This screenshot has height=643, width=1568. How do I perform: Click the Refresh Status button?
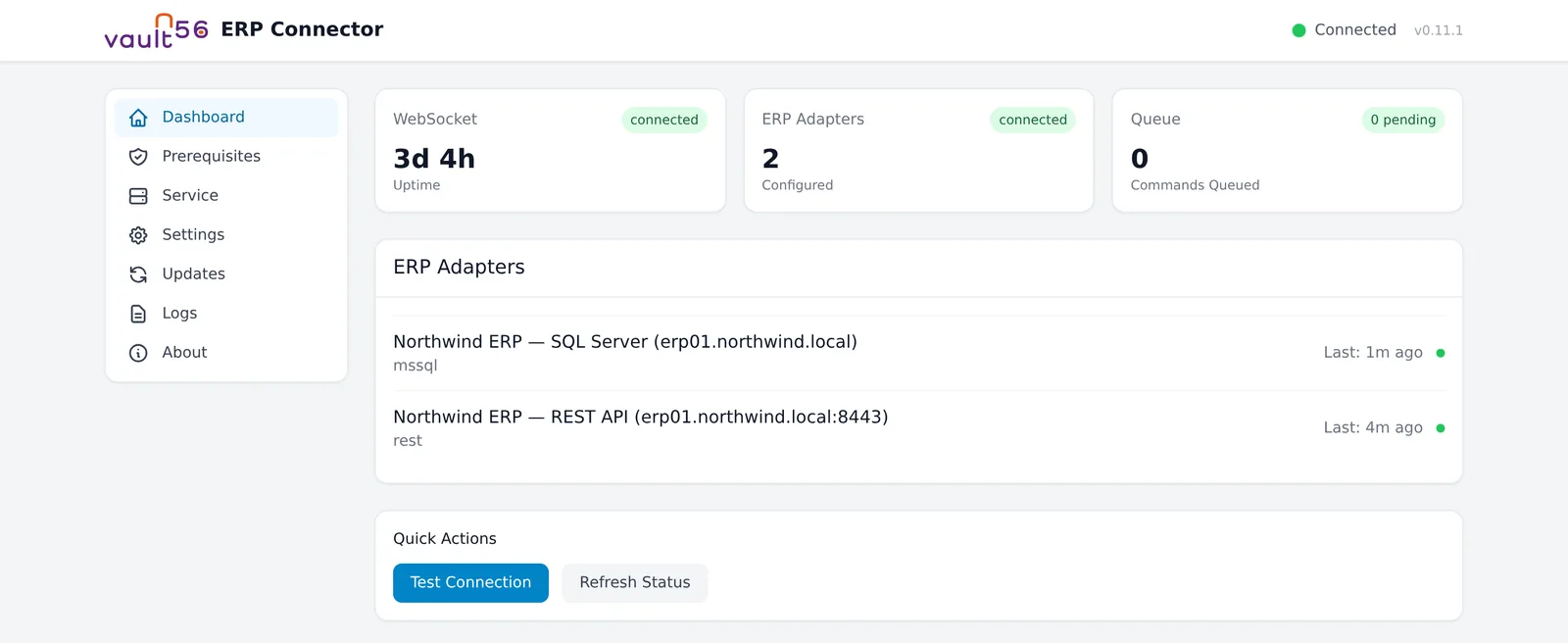pyautogui.click(x=635, y=583)
